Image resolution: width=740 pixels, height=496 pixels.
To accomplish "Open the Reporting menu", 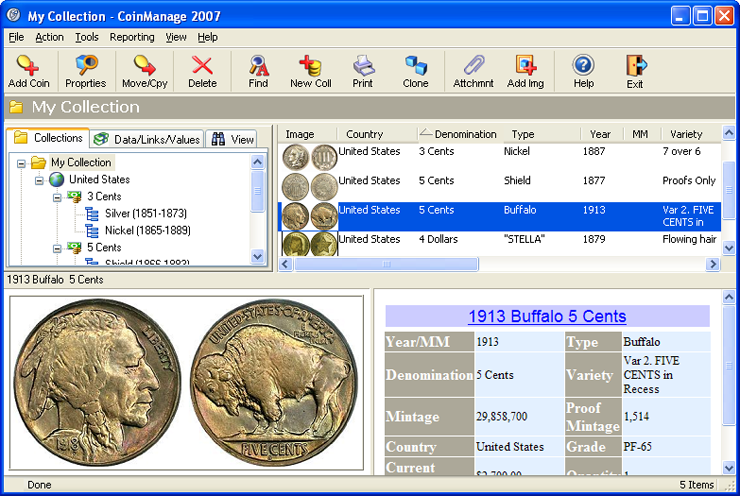I will click(x=132, y=37).
